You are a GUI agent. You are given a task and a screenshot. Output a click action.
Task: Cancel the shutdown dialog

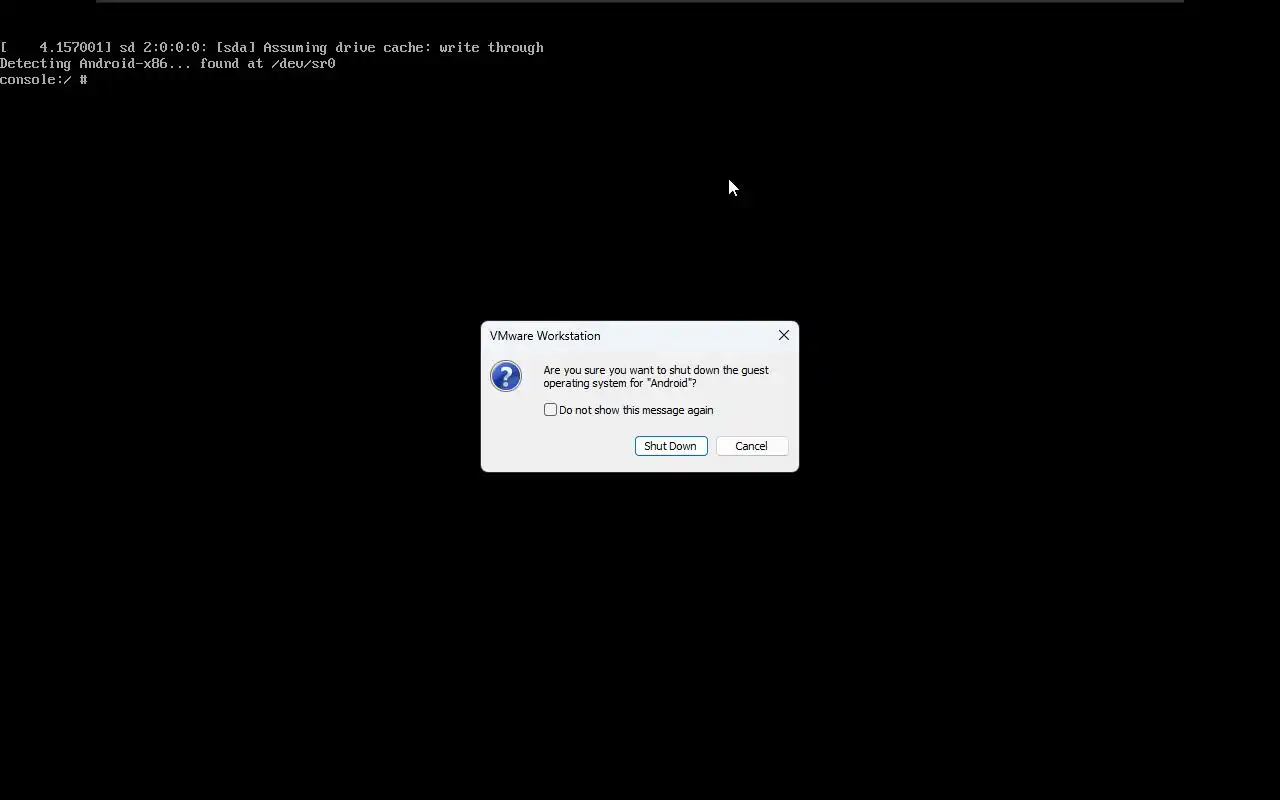point(752,446)
